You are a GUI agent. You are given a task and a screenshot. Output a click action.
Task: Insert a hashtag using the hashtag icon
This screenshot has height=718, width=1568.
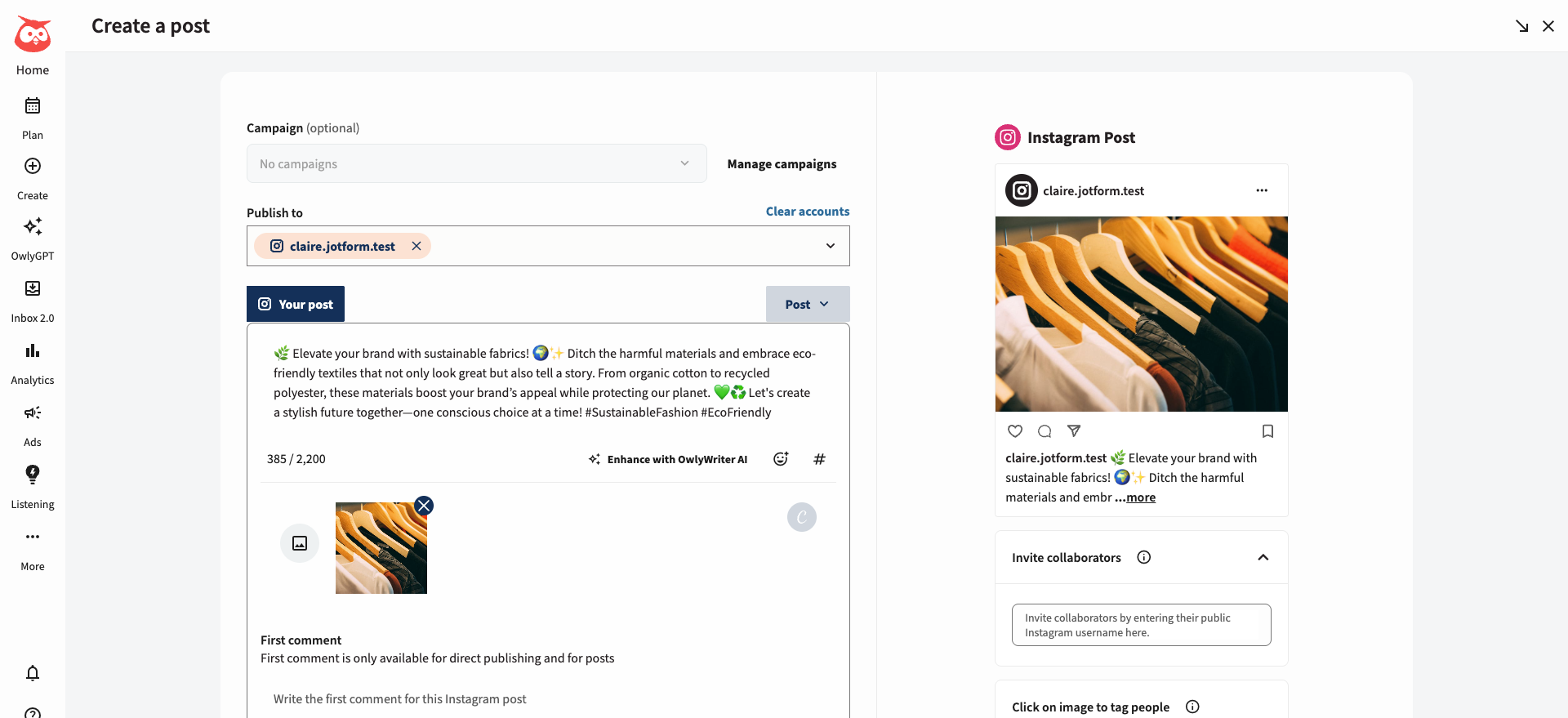coord(819,459)
